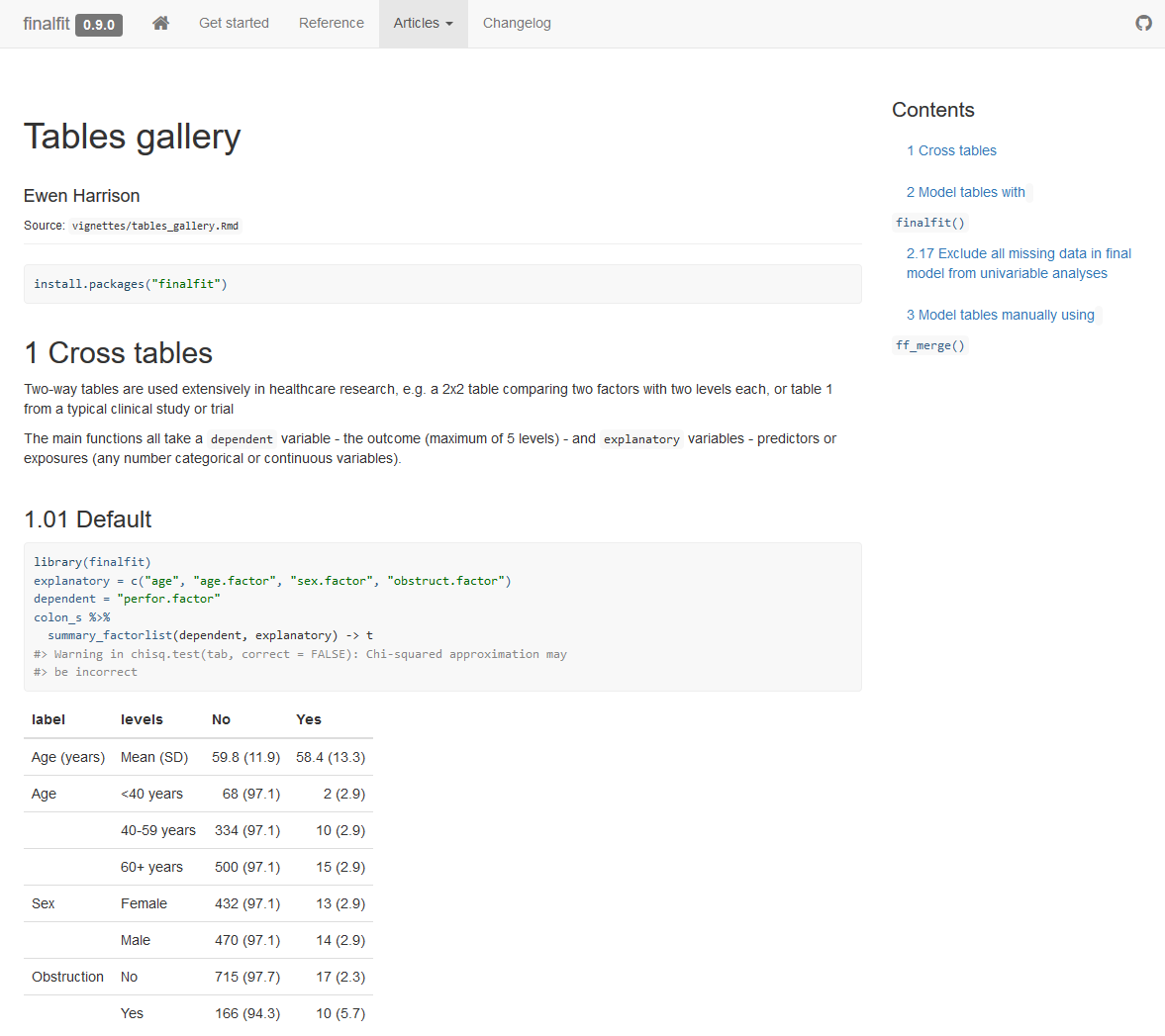This screenshot has width=1165, height=1036.
Task: Click the 2.17 Exclude all missing data link
Action: click(1019, 263)
